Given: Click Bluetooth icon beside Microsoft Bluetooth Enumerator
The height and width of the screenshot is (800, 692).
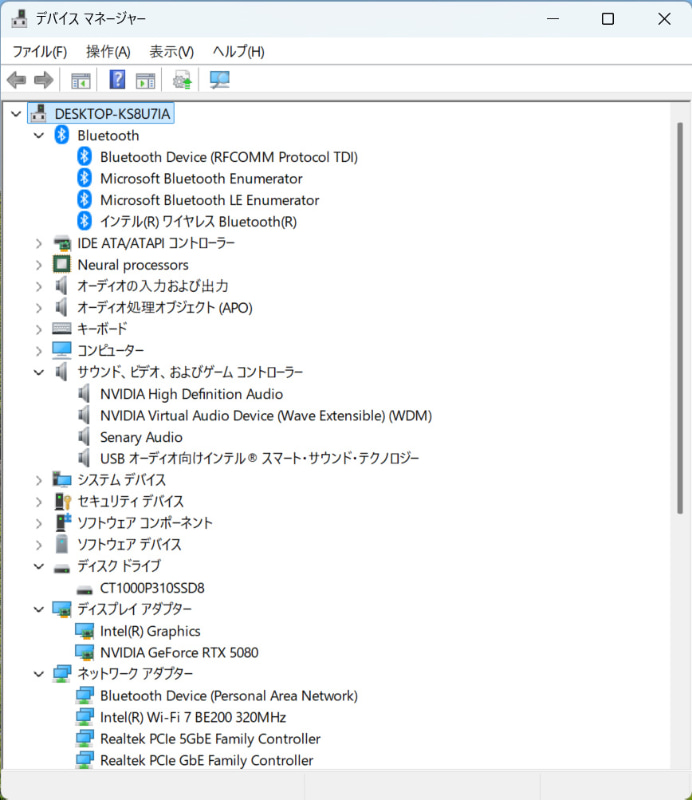Looking at the screenshot, I should [84, 179].
